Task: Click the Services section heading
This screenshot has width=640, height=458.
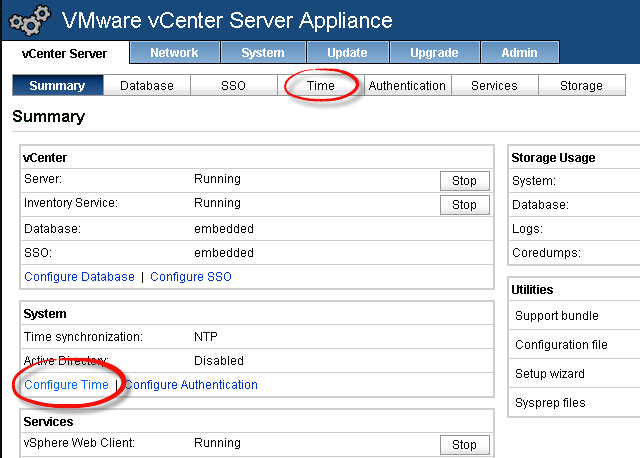Action: pos(48,422)
